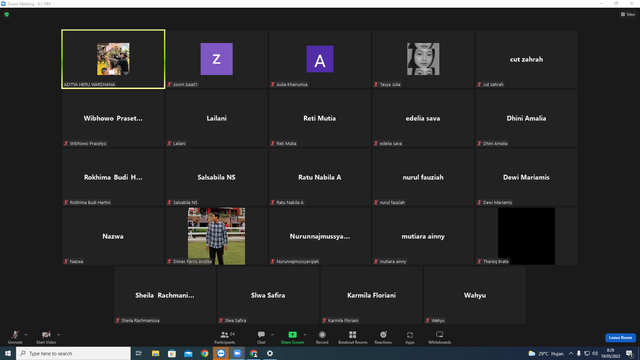Click the Zoom meeting taskbar icon
640x360 pixels.
(237, 353)
